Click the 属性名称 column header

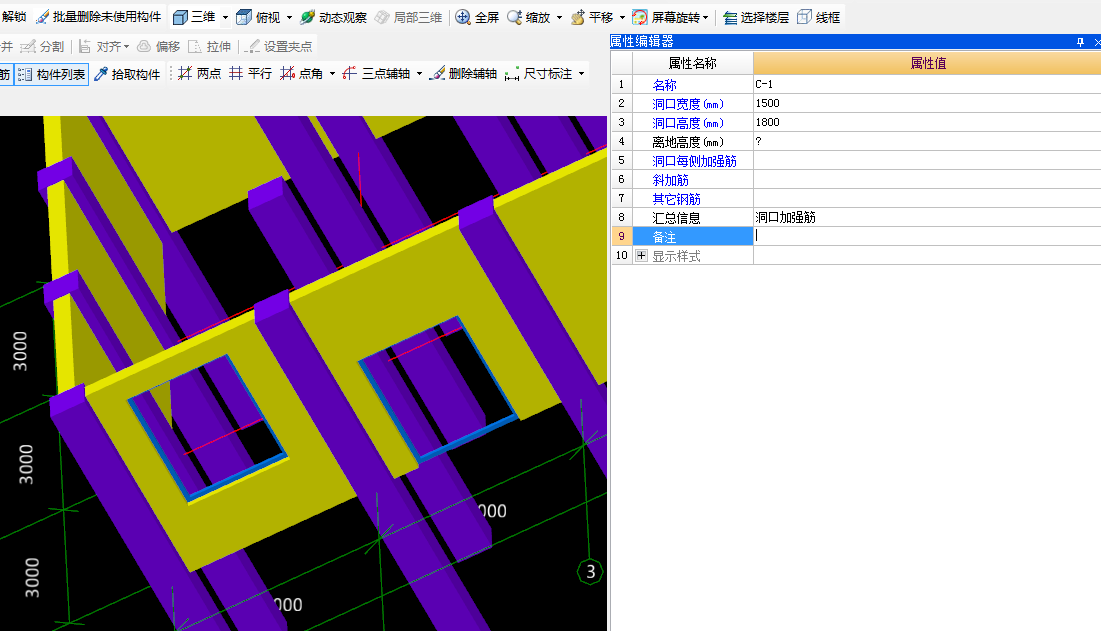[692, 63]
